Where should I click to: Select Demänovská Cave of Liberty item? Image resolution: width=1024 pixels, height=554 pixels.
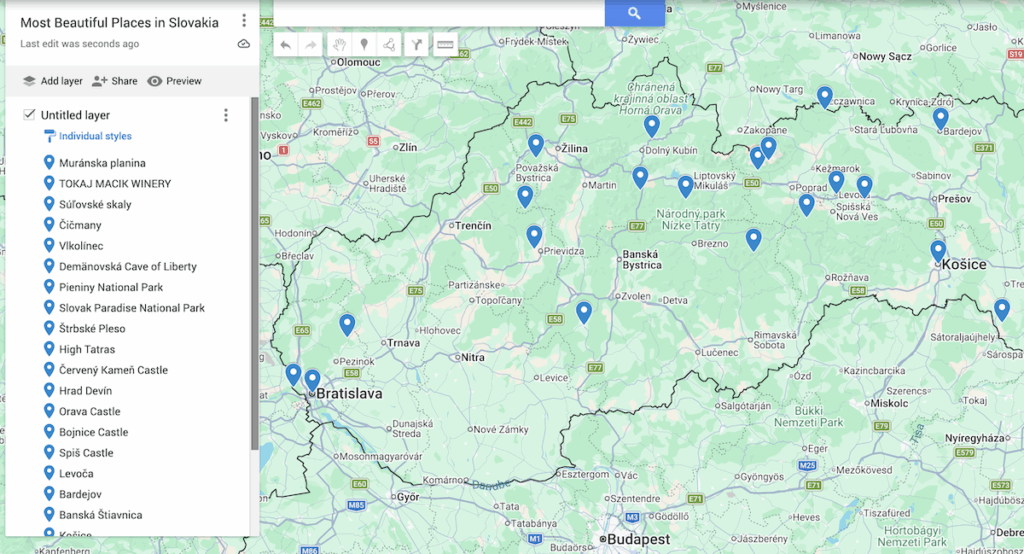click(128, 267)
